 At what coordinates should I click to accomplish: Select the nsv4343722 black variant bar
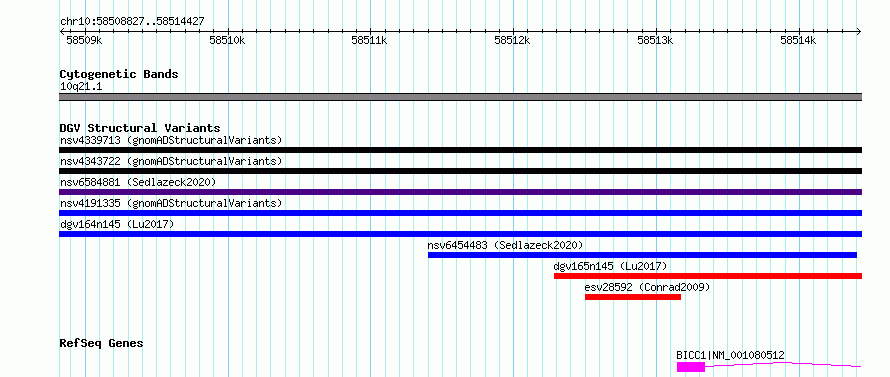point(460,171)
